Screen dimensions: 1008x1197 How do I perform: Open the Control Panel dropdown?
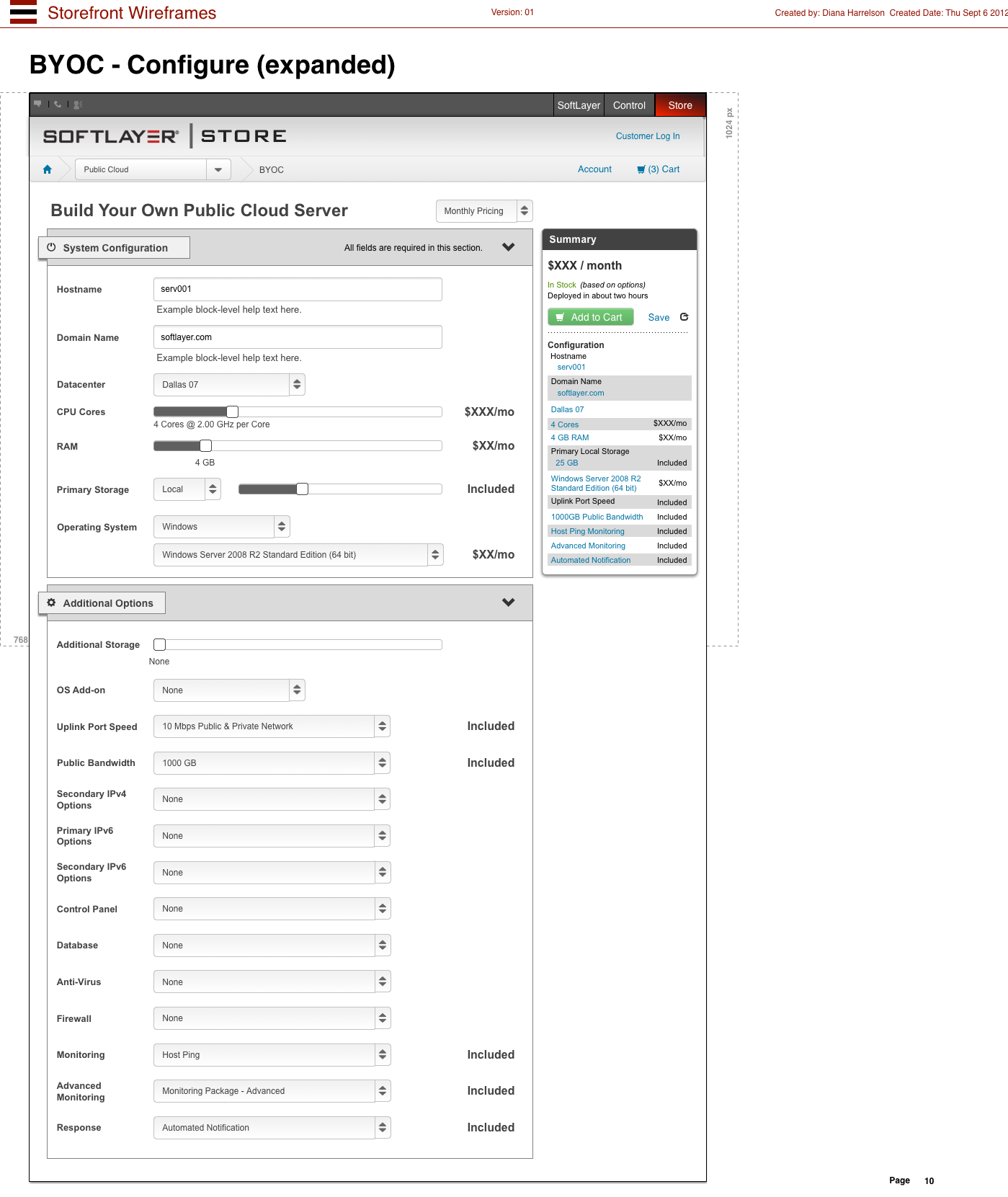272,909
